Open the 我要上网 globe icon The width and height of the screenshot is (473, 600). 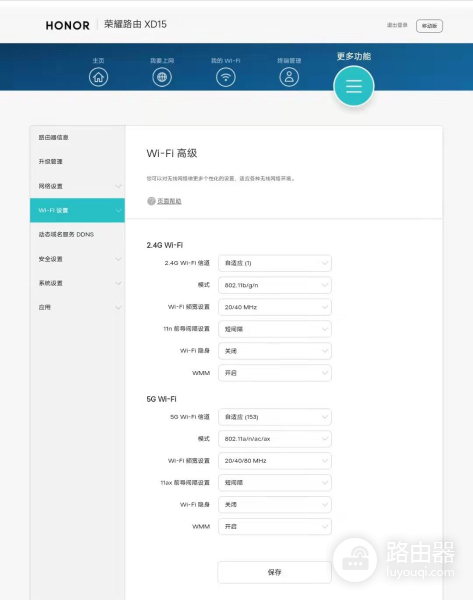tap(162, 77)
